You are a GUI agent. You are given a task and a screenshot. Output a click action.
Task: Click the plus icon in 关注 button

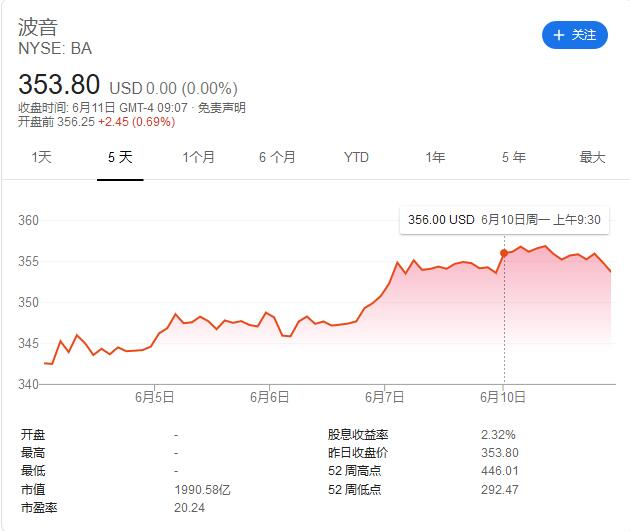tap(558, 35)
